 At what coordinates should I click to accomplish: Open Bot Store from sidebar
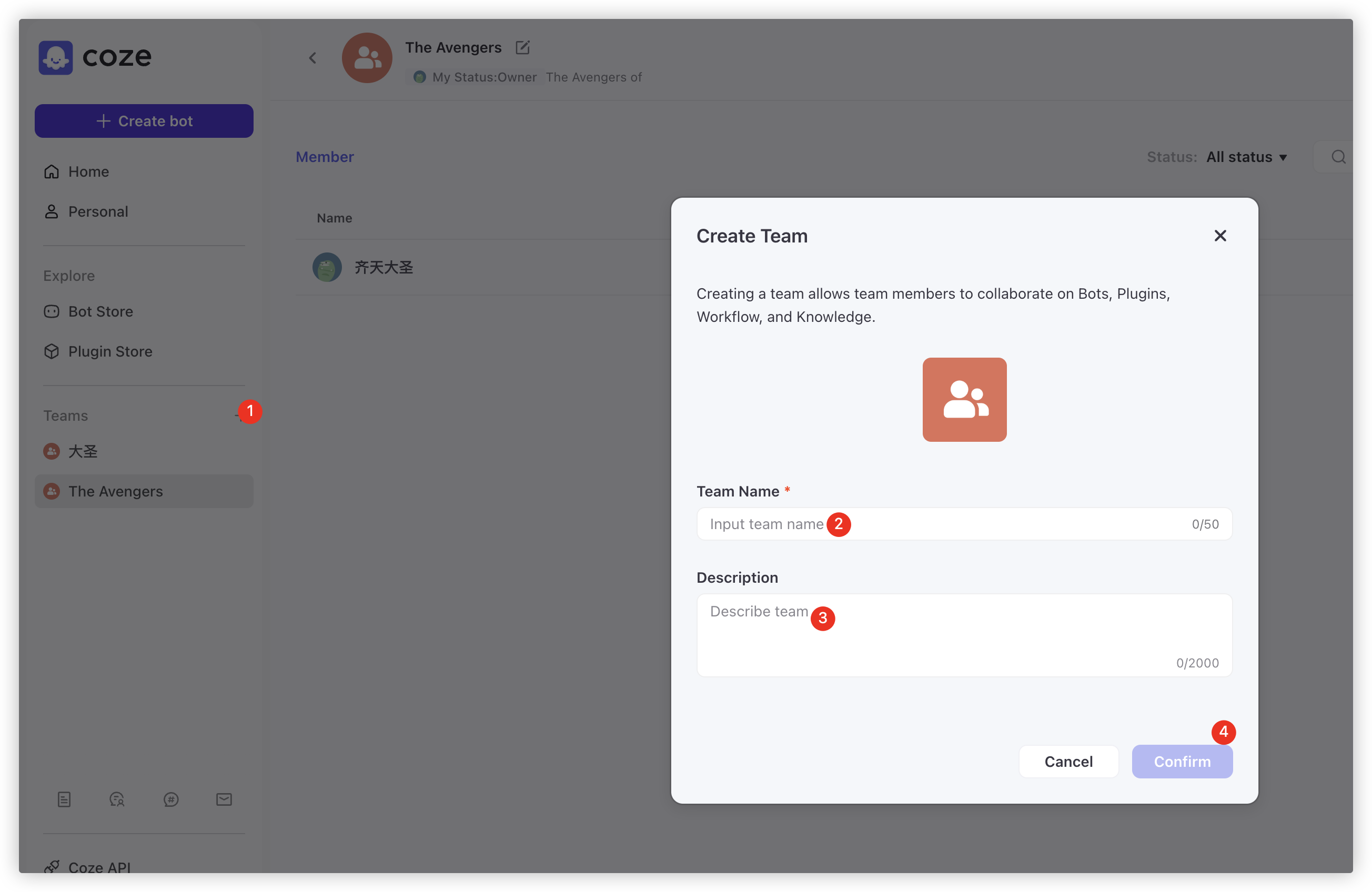point(100,311)
